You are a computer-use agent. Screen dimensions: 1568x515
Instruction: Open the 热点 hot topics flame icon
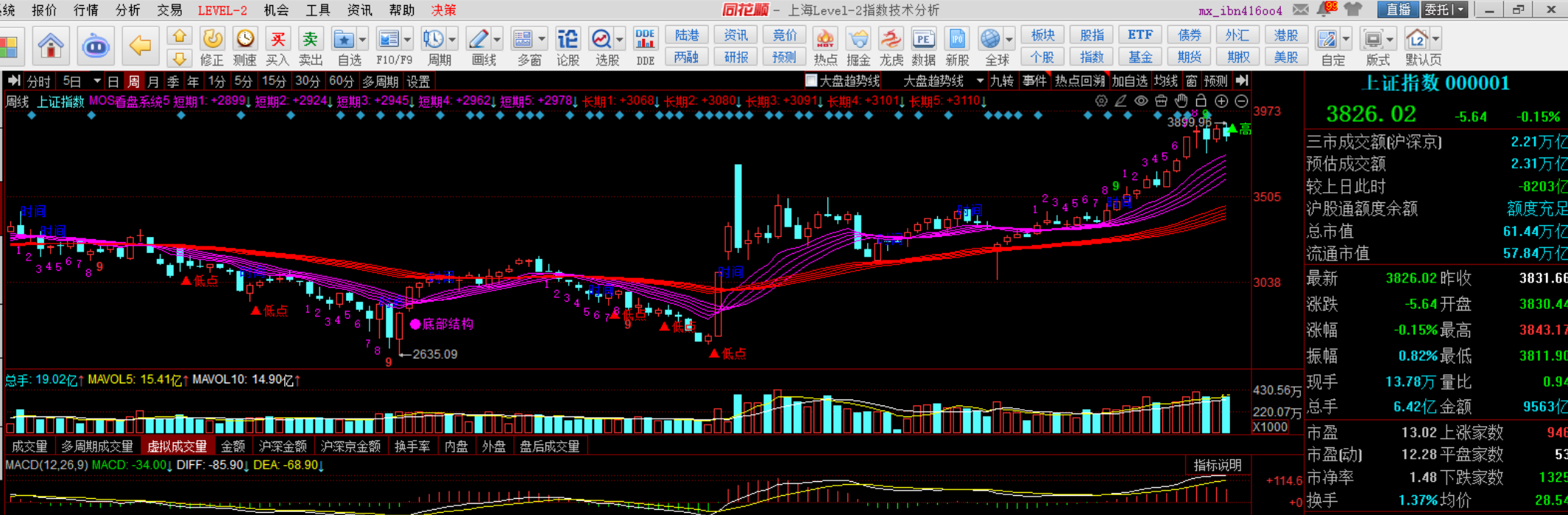pyautogui.click(x=825, y=38)
